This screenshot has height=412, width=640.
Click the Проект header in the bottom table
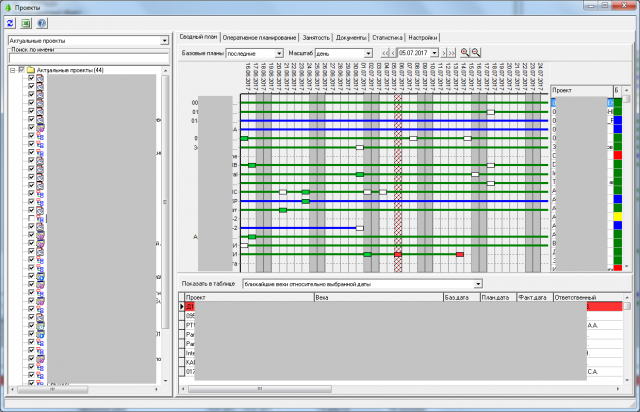click(249, 297)
